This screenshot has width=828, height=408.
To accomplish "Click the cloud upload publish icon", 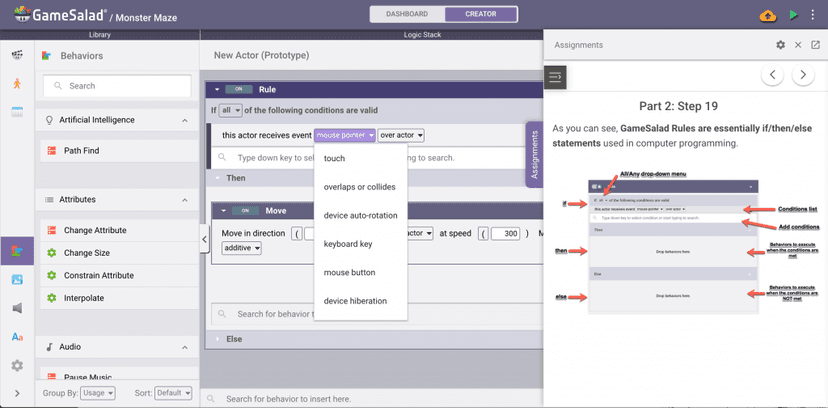I will click(x=768, y=16).
